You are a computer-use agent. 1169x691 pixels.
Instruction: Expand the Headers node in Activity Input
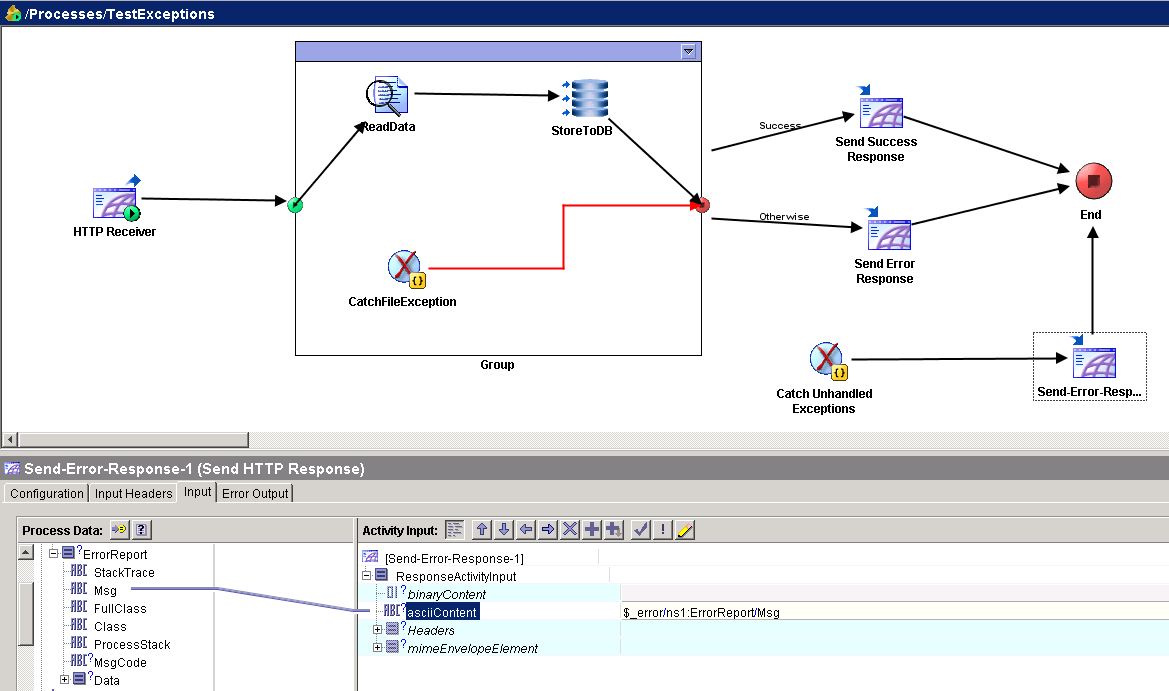tap(377, 630)
